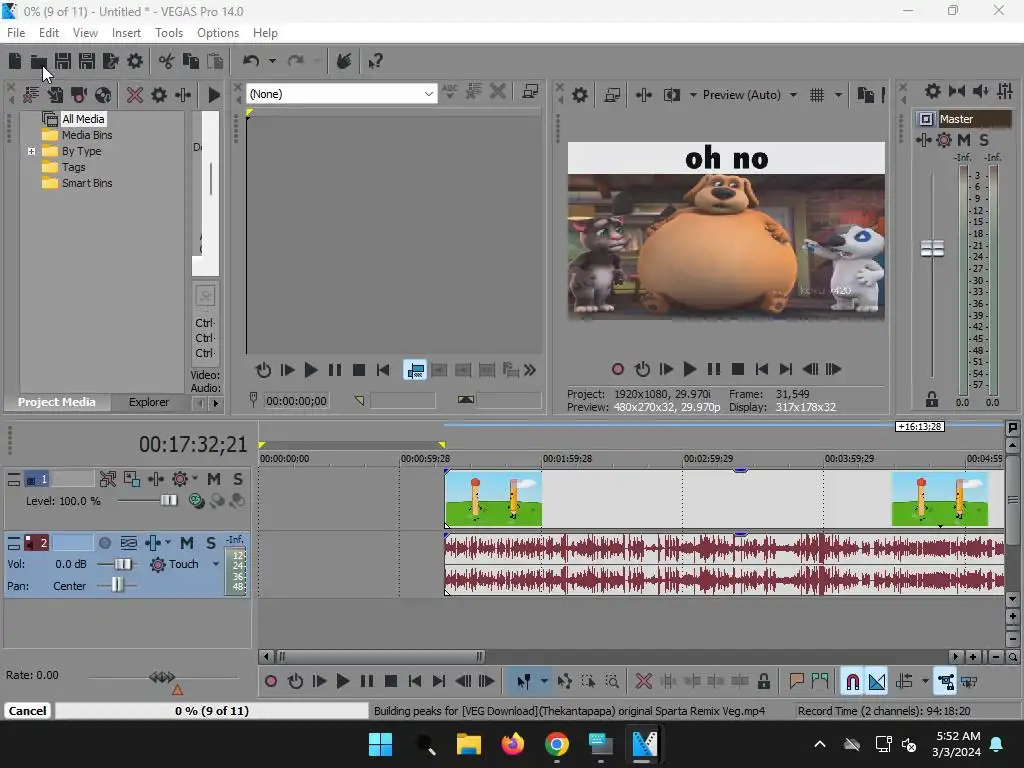Image resolution: width=1024 pixels, height=768 pixels.
Task: Click the Import Media icon in Project Media
Action: coord(55,95)
